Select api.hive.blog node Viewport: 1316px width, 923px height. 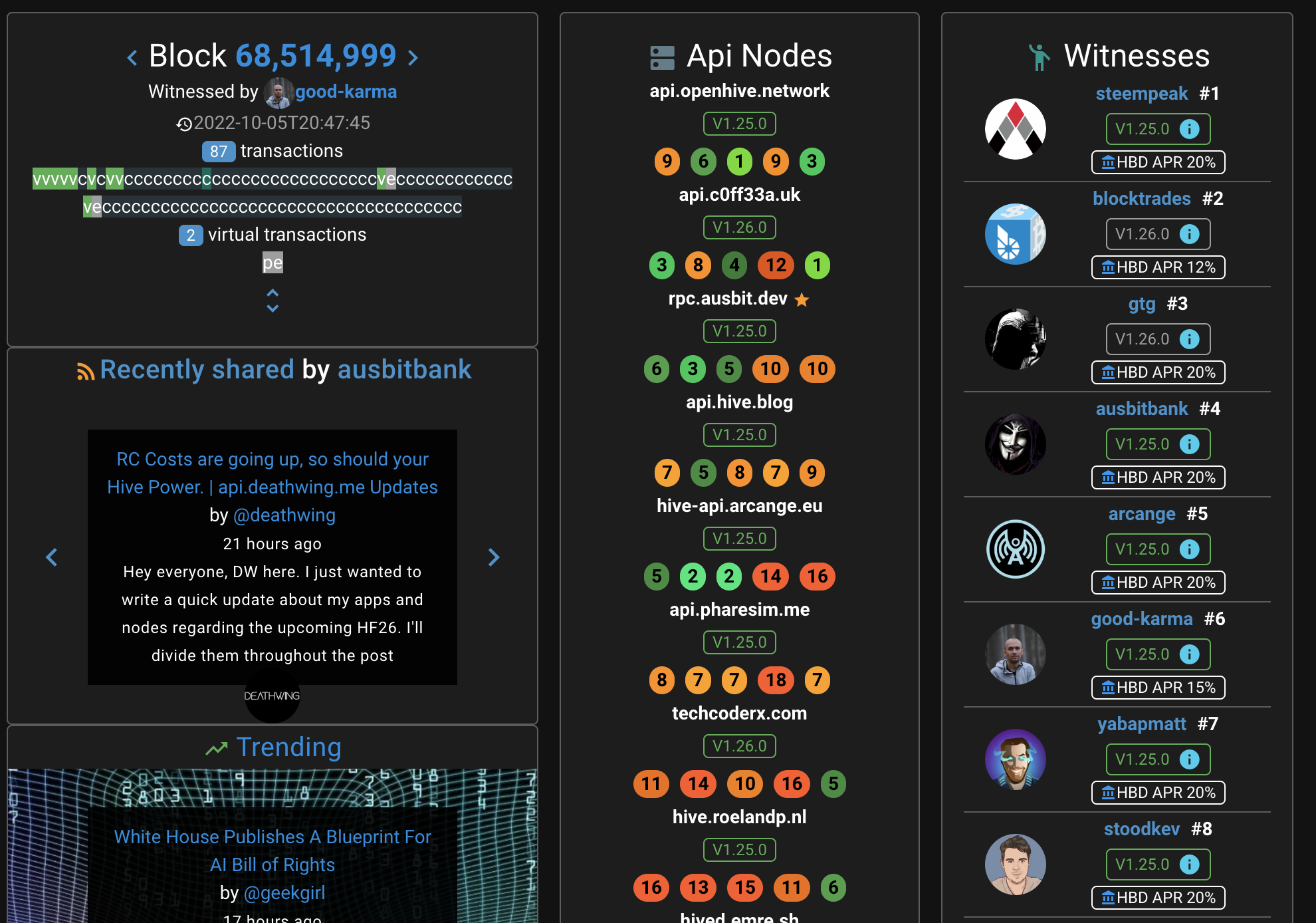pos(740,402)
